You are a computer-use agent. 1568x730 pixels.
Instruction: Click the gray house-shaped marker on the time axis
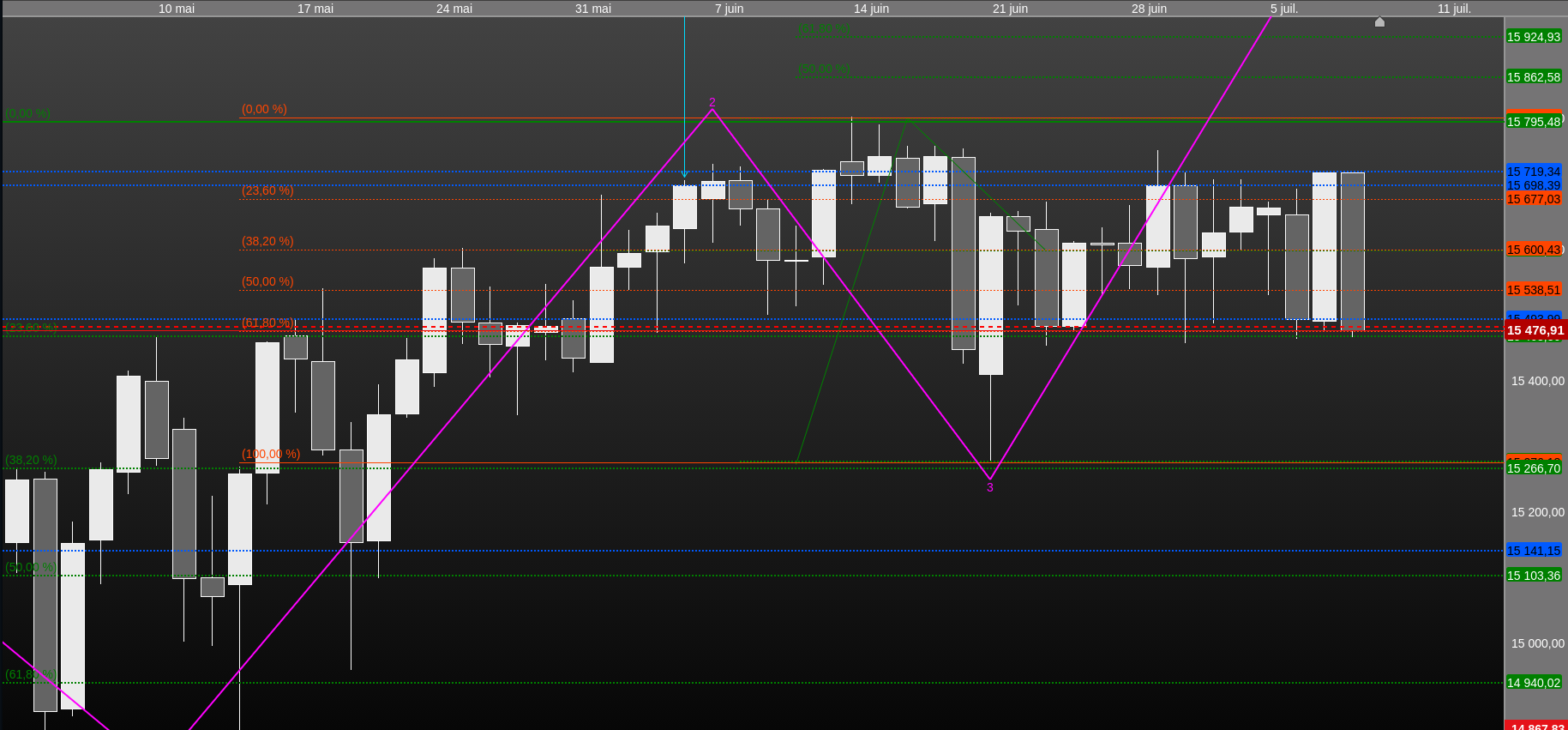click(x=1379, y=21)
